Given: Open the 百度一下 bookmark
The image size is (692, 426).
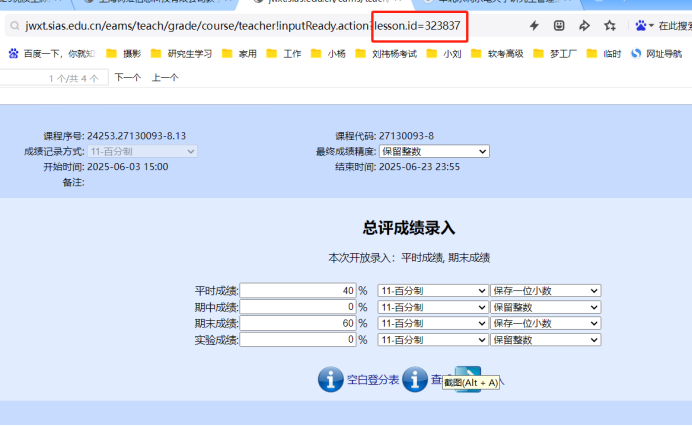Looking at the screenshot, I should click(51, 54).
